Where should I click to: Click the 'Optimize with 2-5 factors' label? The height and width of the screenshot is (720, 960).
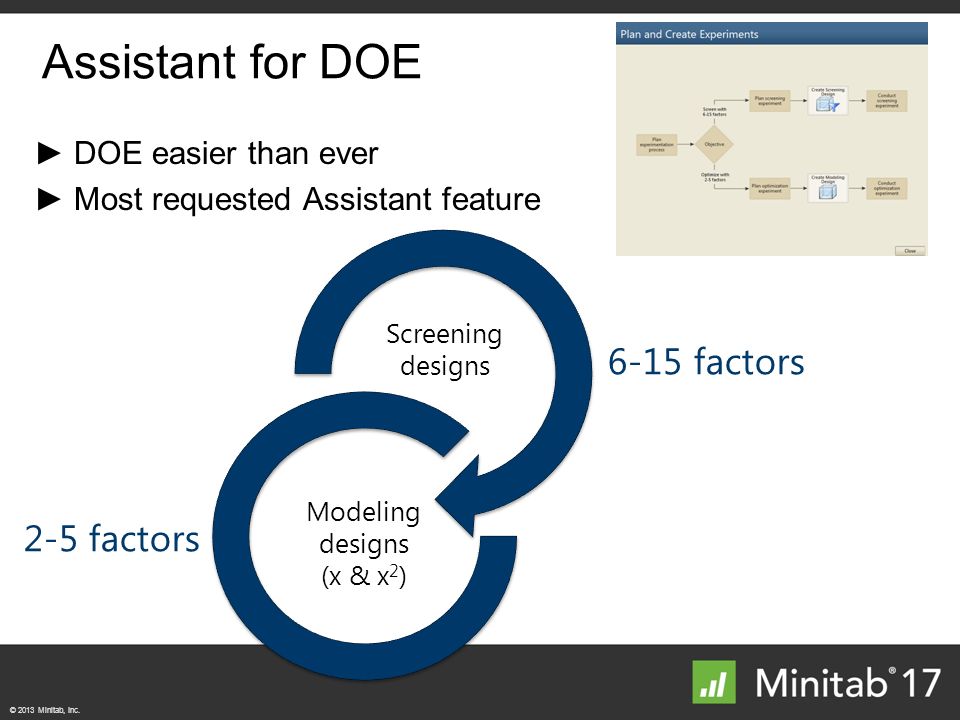click(x=714, y=177)
